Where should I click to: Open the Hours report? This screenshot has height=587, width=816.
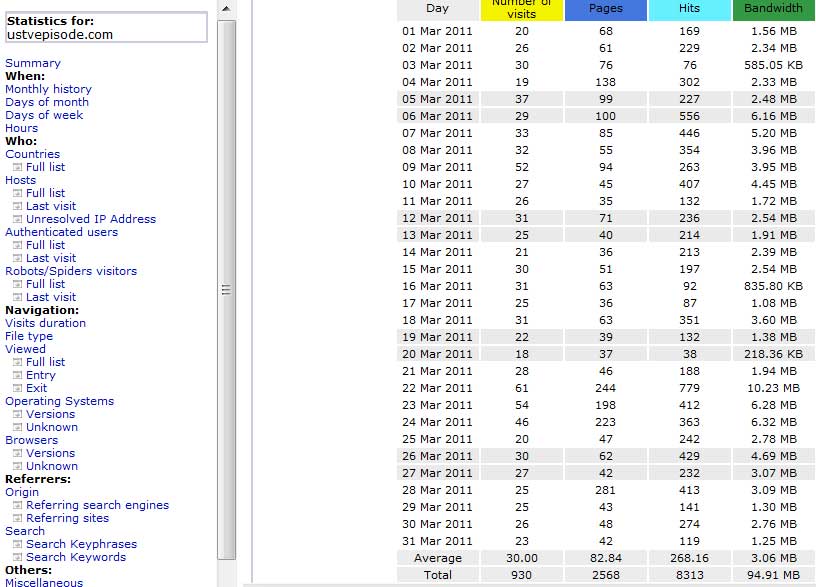(x=21, y=128)
